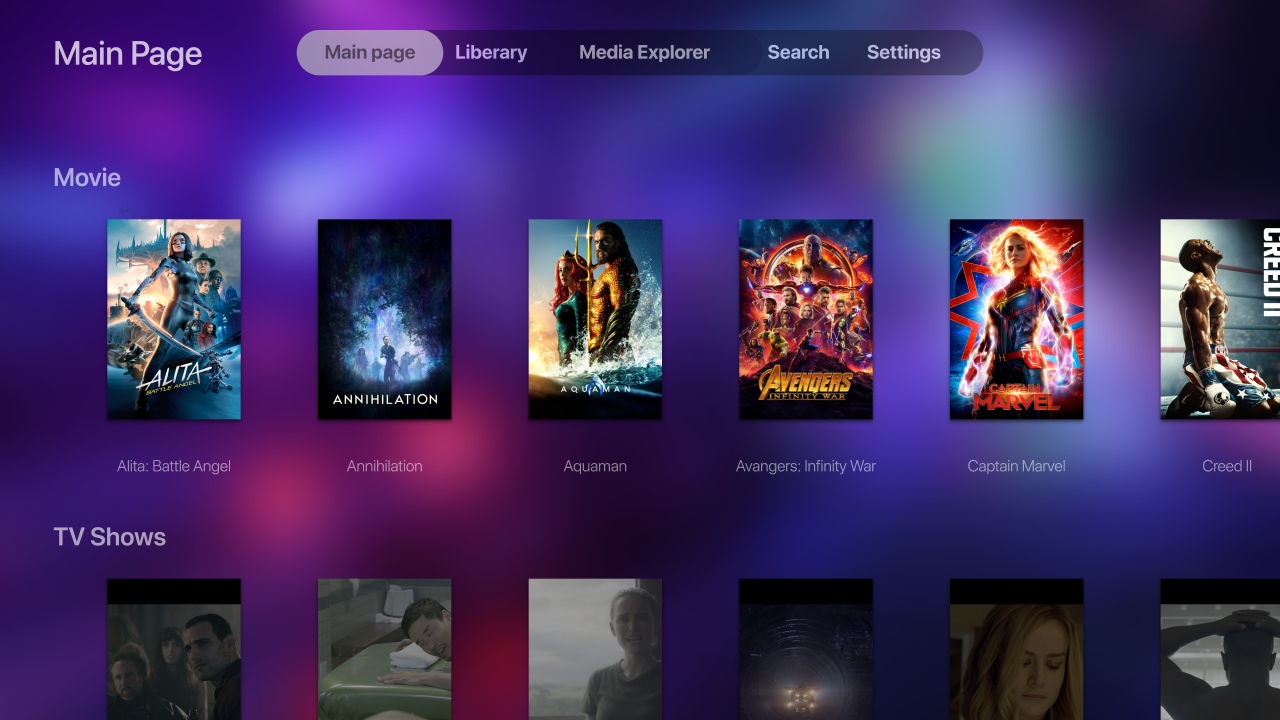The width and height of the screenshot is (1280, 720).
Task: Select TV show thumbnail of blonde woman
Action: (1017, 649)
